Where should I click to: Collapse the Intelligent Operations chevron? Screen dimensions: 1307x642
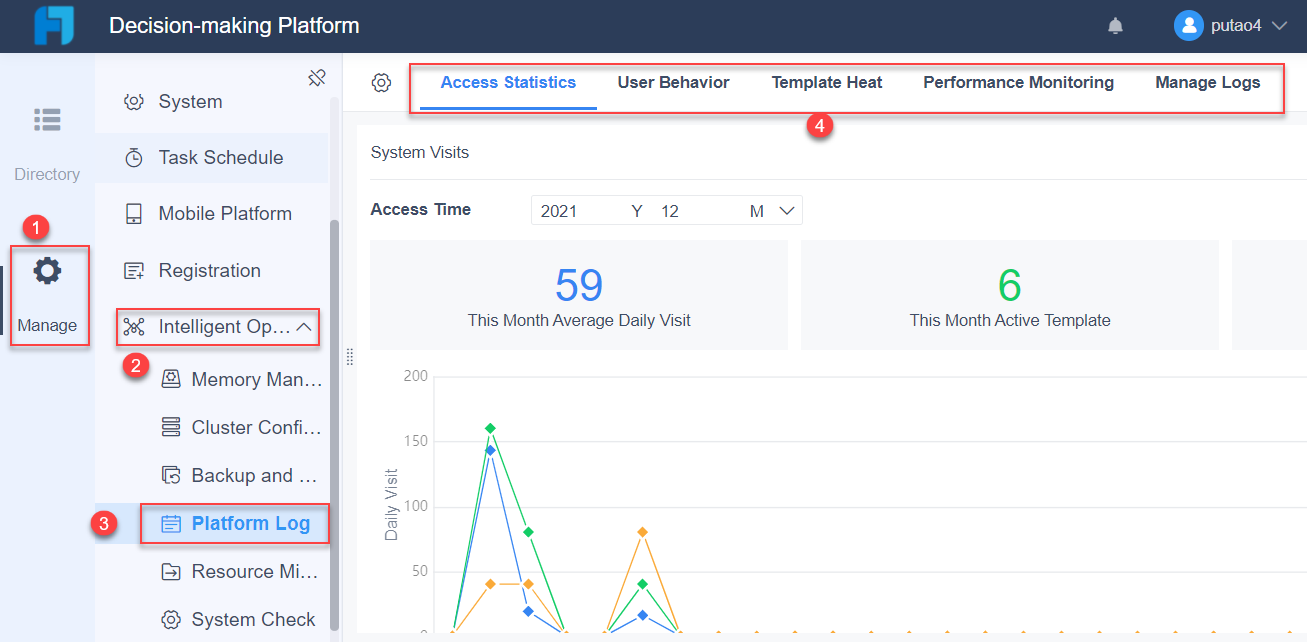(x=306, y=327)
